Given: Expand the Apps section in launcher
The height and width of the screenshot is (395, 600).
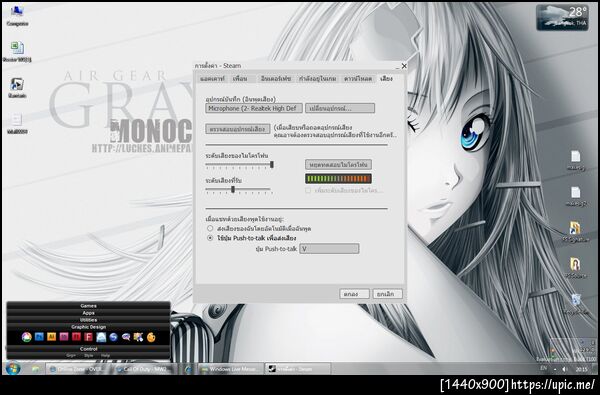Looking at the screenshot, I should point(88,313).
